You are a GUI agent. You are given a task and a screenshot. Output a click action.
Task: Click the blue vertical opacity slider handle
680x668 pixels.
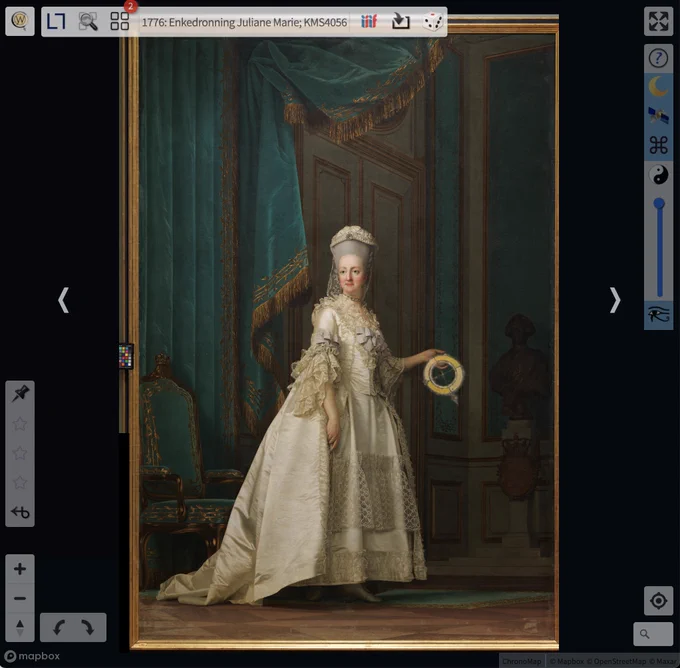coord(659,203)
